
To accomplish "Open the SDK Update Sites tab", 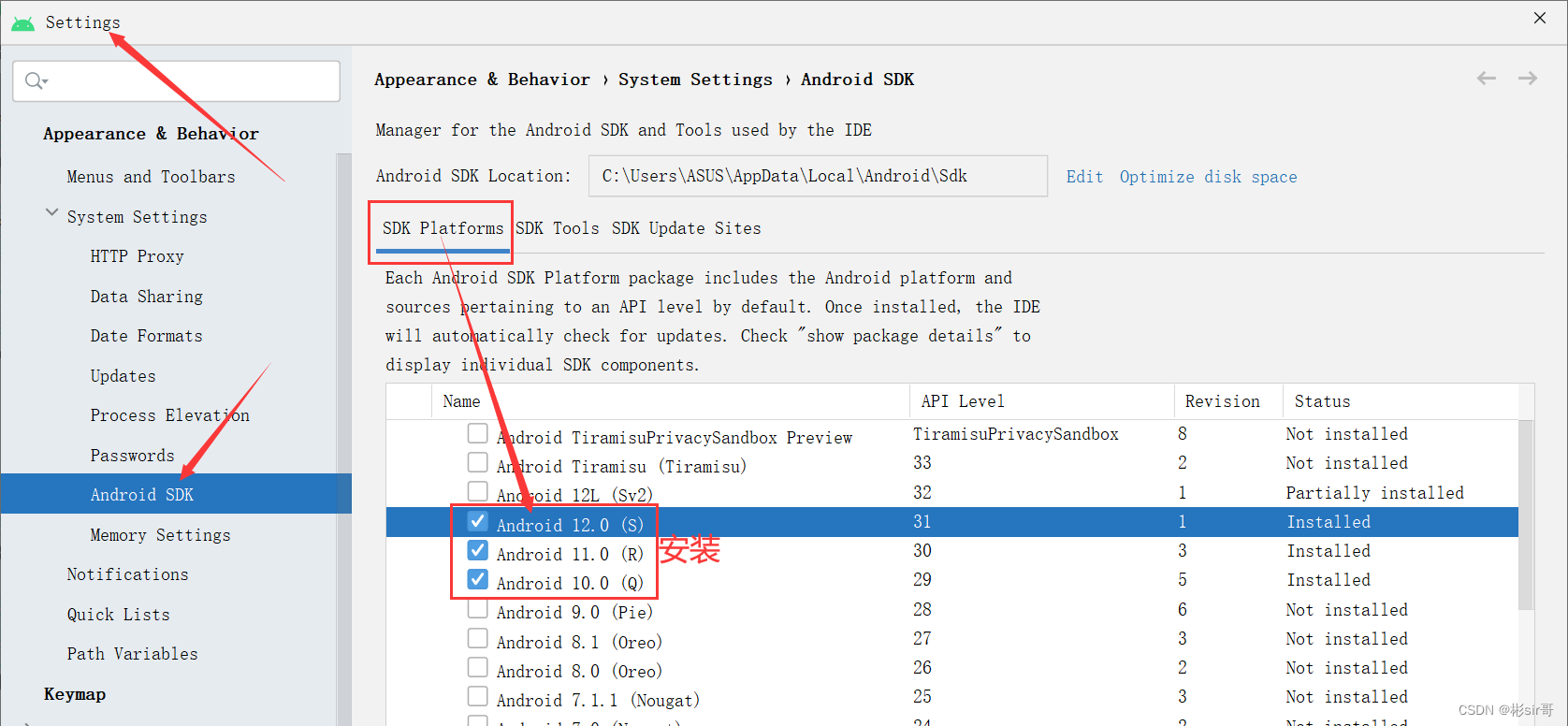I will 687,228.
